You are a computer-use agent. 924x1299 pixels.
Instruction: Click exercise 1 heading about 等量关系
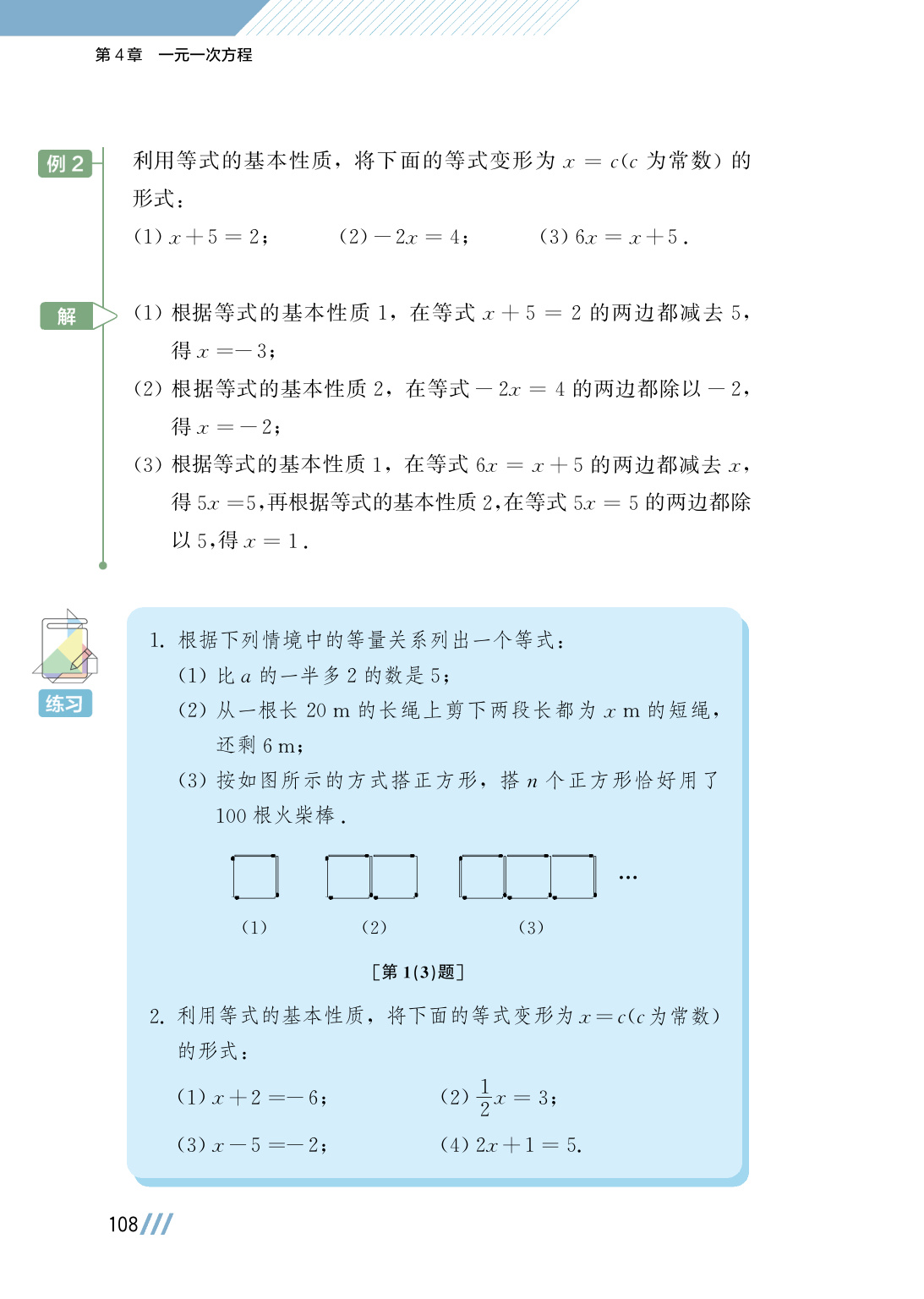click(357, 640)
